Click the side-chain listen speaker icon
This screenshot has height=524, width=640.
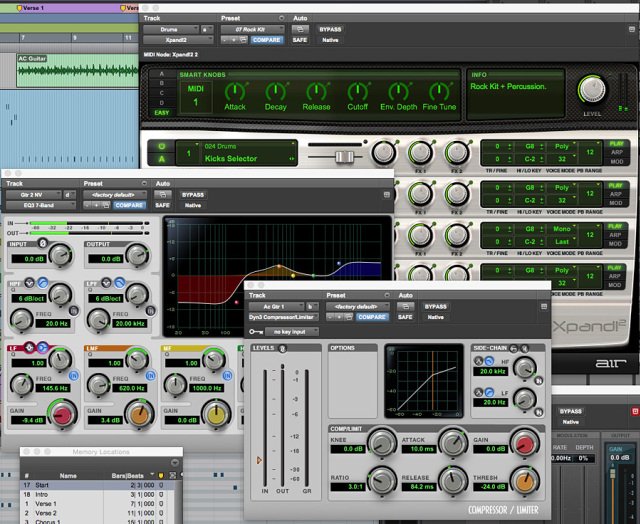tap(524, 348)
